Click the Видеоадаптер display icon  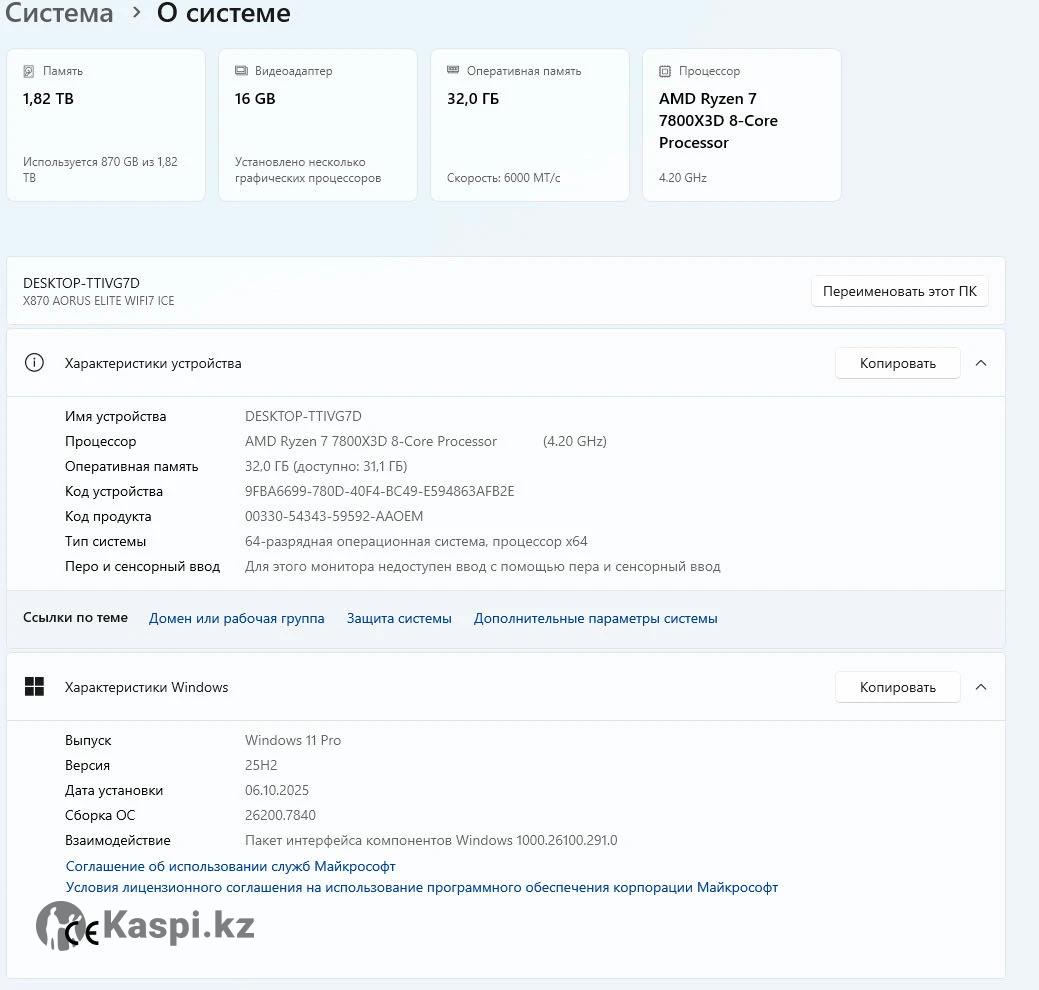coord(241,71)
